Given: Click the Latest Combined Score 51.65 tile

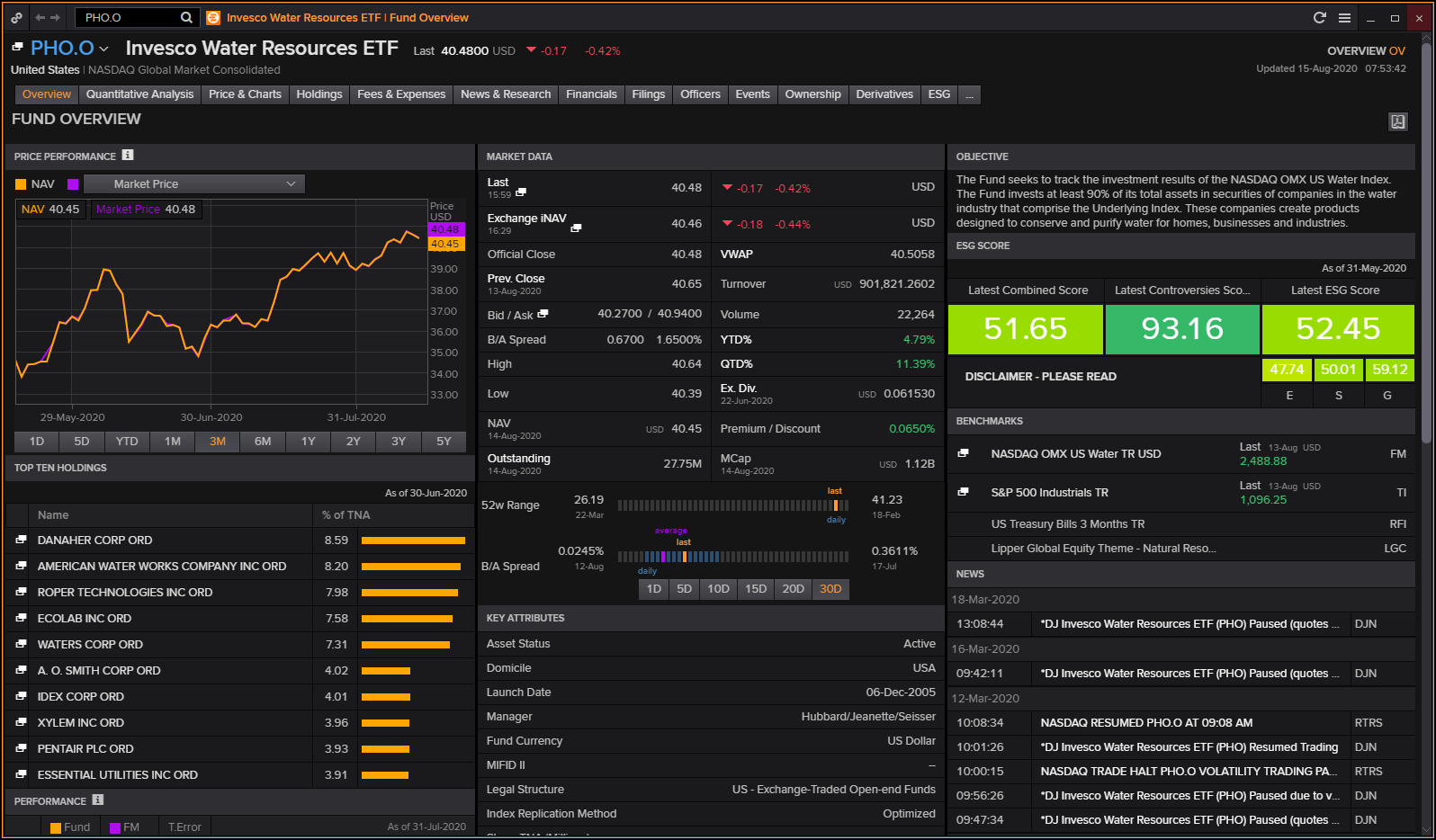Looking at the screenshot, I should click(x=1026, y=329).
